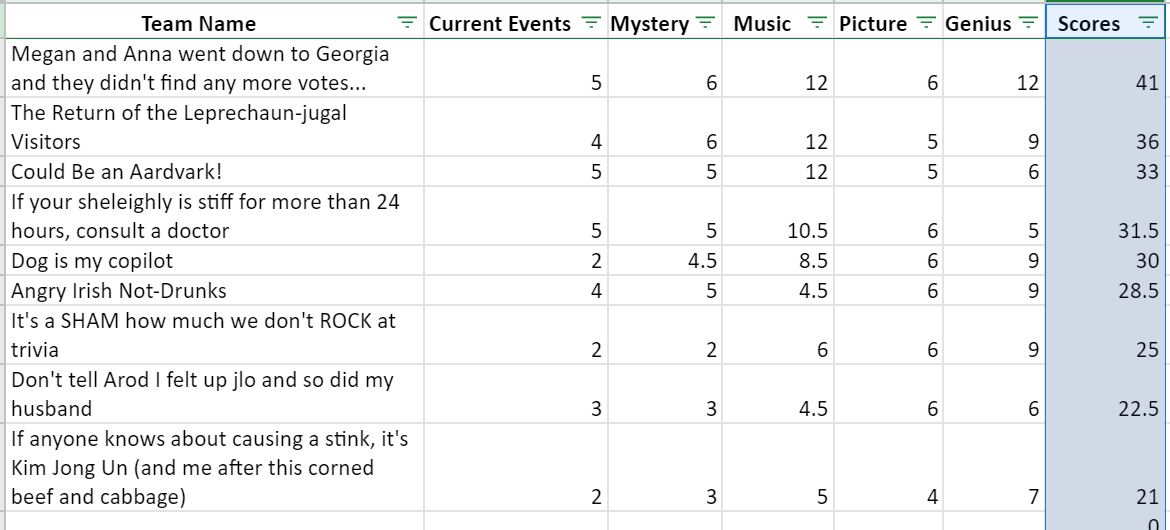Select the score cell showing 22.5
The image size is (1170, 530).
(1108, 393)
